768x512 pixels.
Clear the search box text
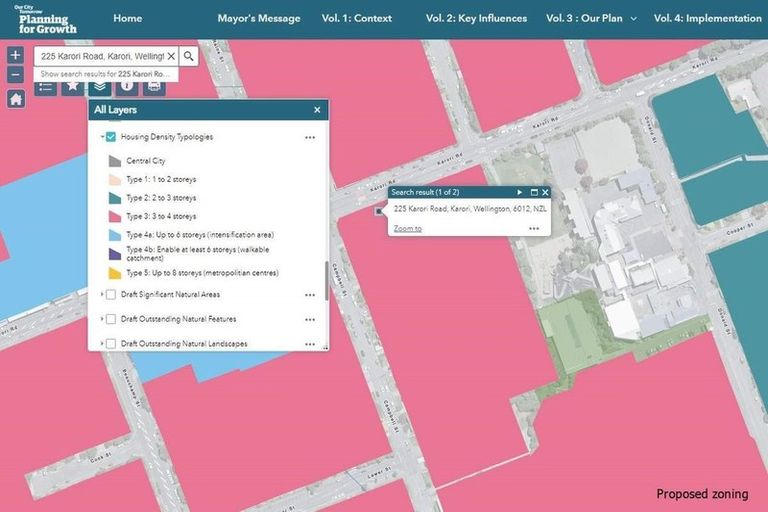(171, 57)
